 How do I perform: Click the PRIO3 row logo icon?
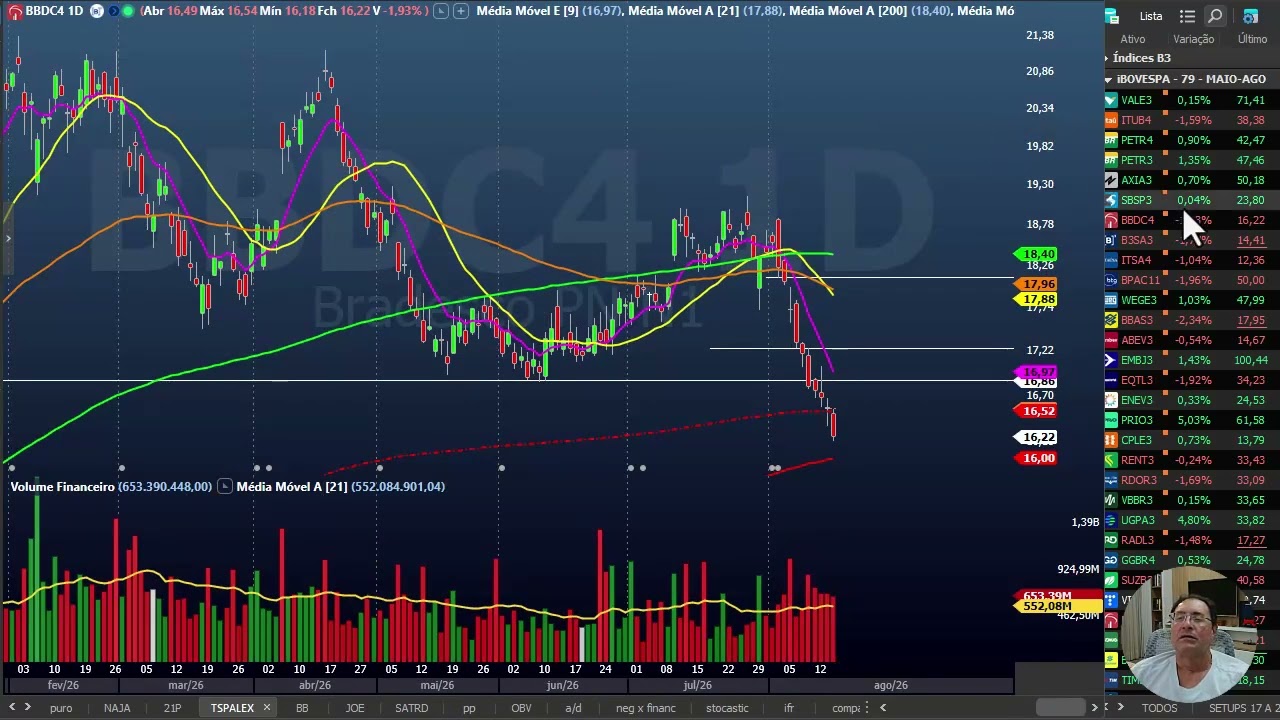(1111, 420)
